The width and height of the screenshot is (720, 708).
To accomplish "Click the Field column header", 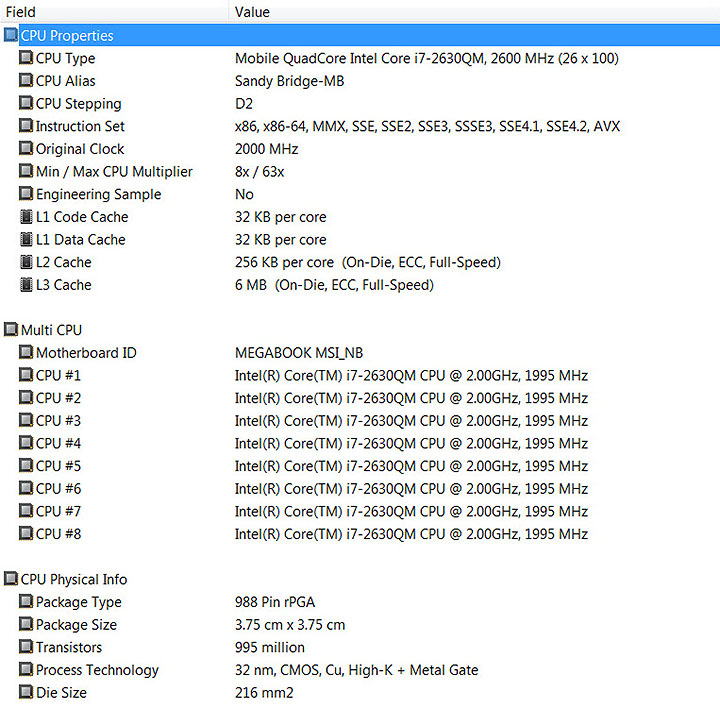I will 114,11.
